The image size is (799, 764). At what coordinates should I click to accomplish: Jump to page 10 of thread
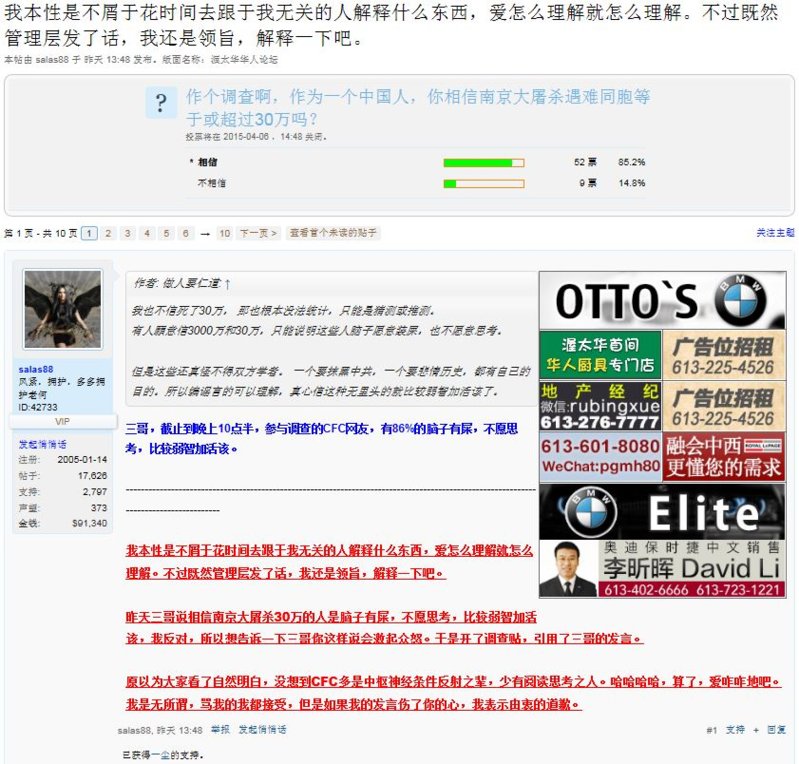pyautogui.click(x=224, y=233)
